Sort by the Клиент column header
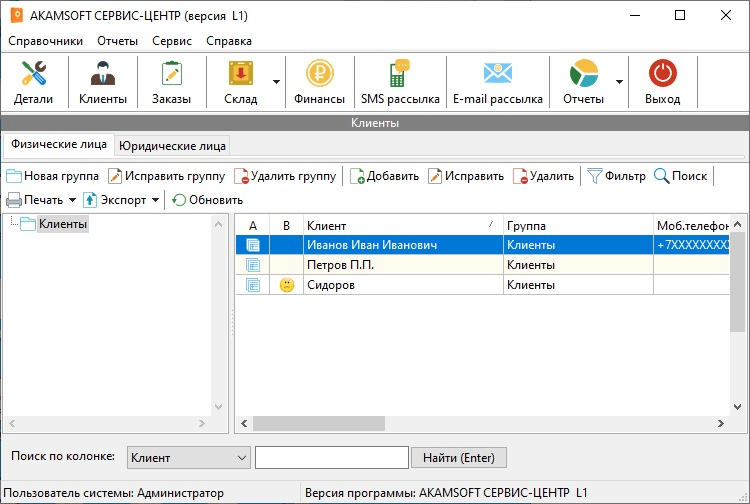Image resolution: width=750 pixels, height=504 pixels. coord(403,226)
